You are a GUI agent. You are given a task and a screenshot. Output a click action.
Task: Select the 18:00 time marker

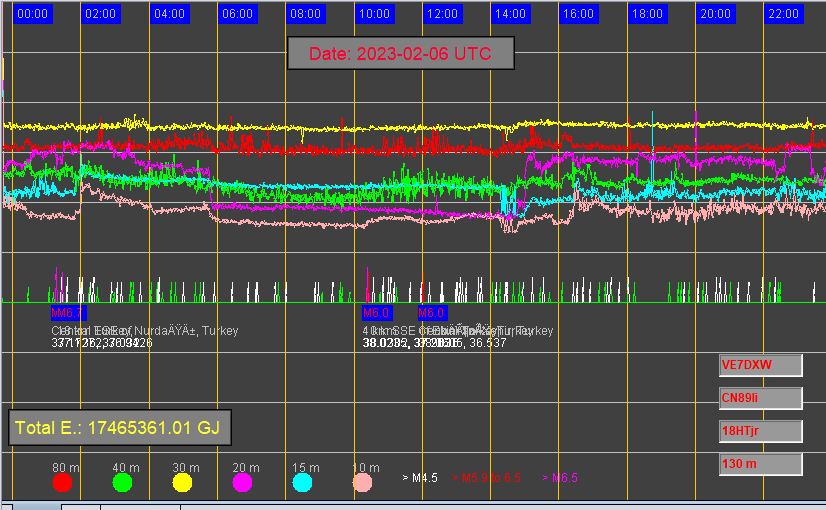(647, 14)
